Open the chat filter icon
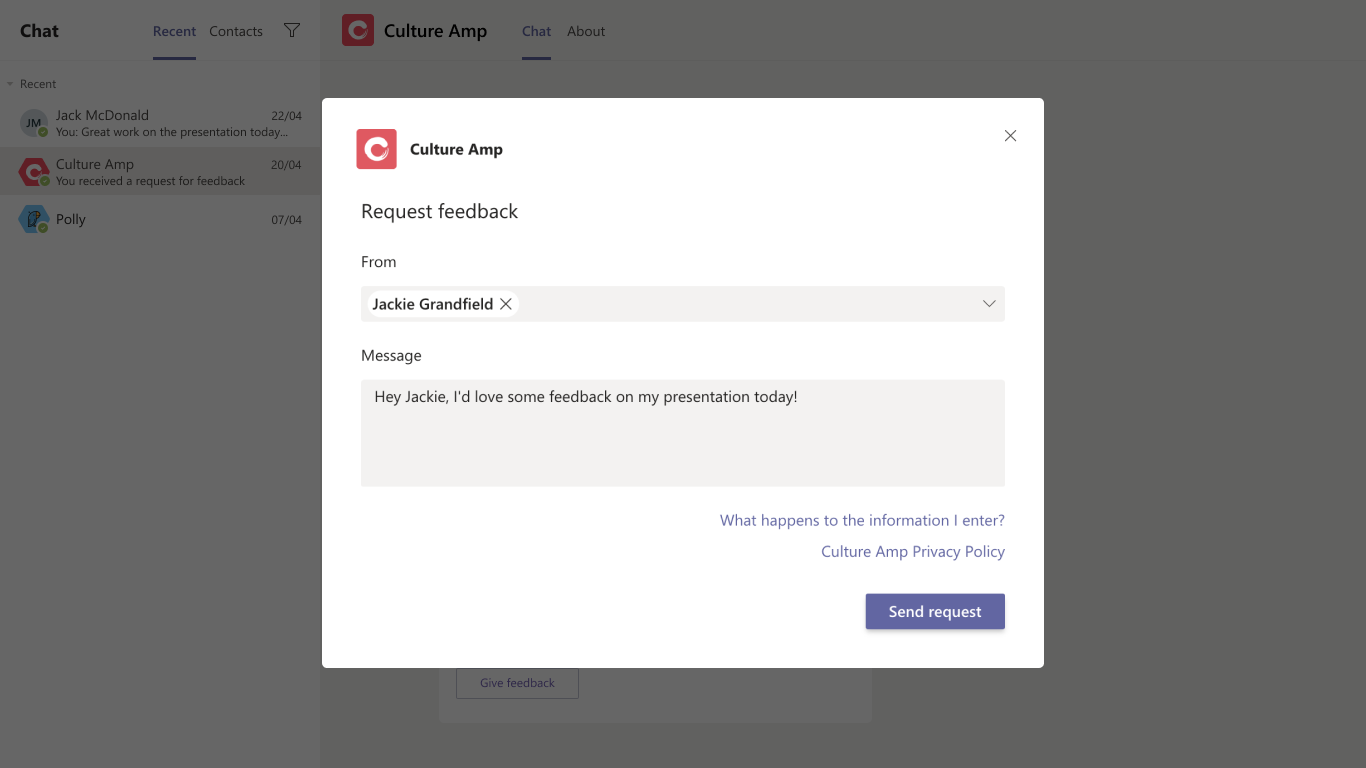Image resolution: width=1366 pixels, height=768 pixels. [292, 30]
